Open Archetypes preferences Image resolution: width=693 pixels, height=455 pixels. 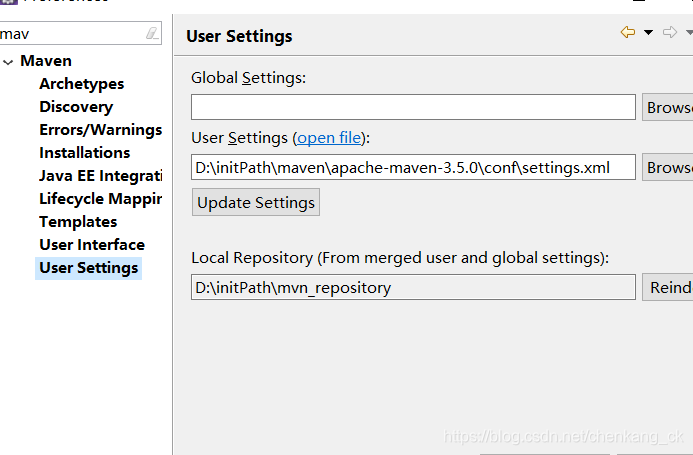pyautogui.click(x=81, y=84)
